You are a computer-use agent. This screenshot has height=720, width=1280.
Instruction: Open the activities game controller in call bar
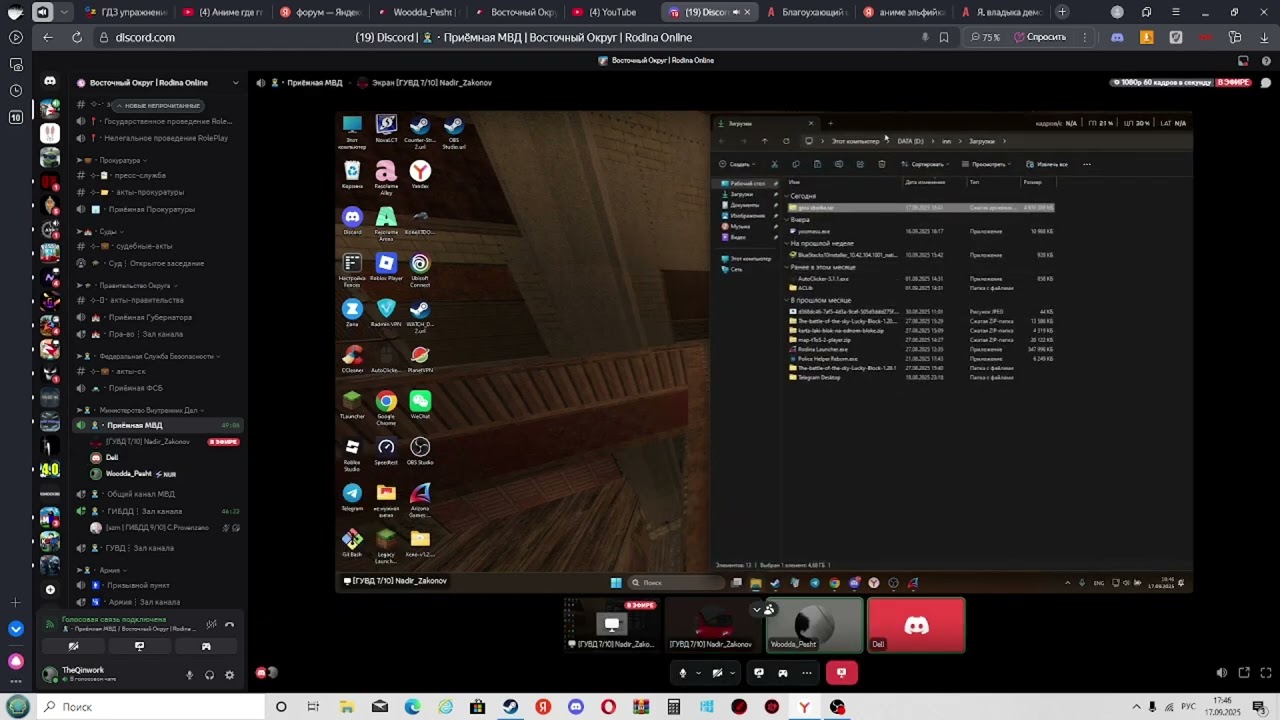783,673
